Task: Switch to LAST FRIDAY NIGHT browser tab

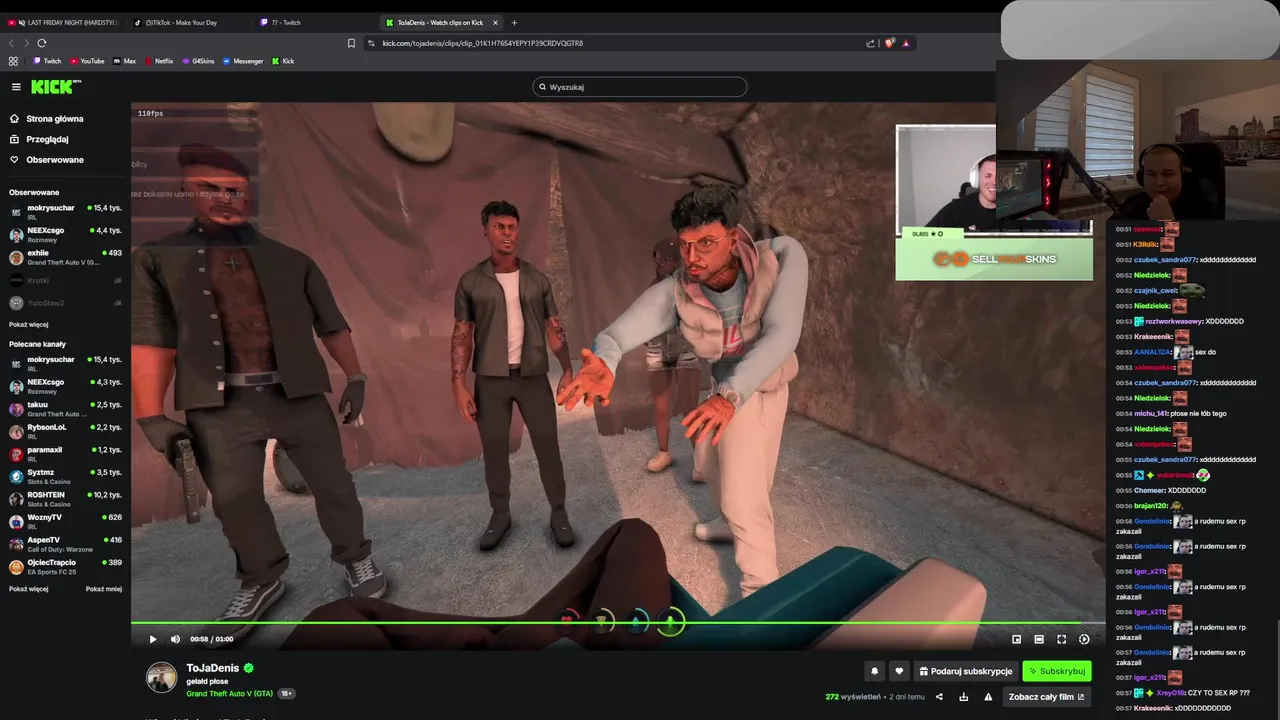Action: [x=62, y=22]
